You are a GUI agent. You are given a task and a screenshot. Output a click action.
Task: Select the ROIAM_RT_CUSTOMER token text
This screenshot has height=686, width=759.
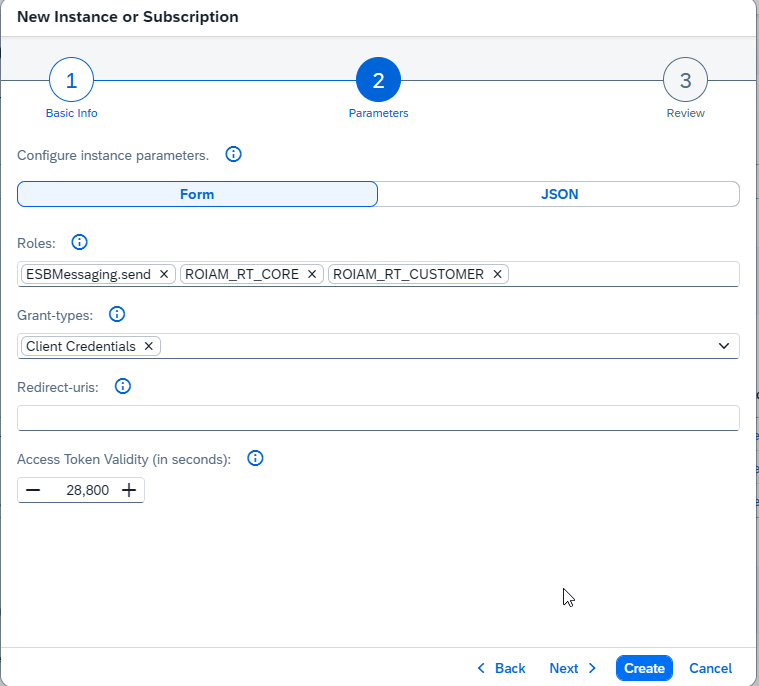coord(408,274)
